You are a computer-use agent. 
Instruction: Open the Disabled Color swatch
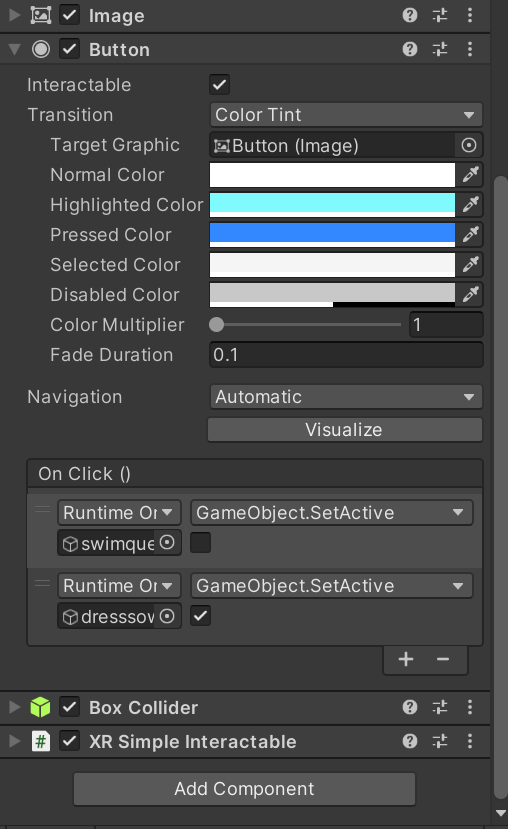point(332,295)
